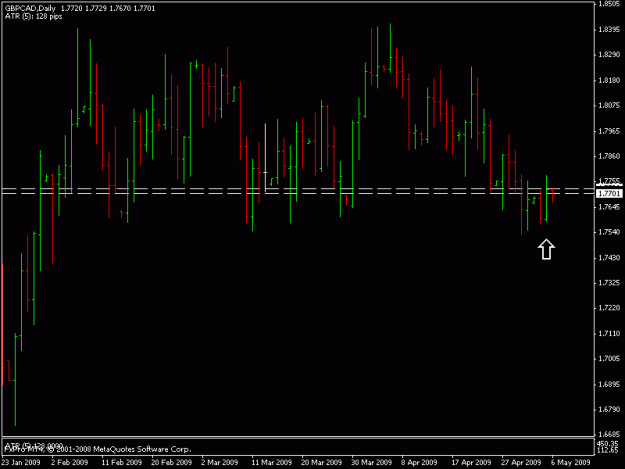Screen dimensions: 625x469
Task: Click the GBPCAD,Daily chart title
Action: [x=30, y=8]
